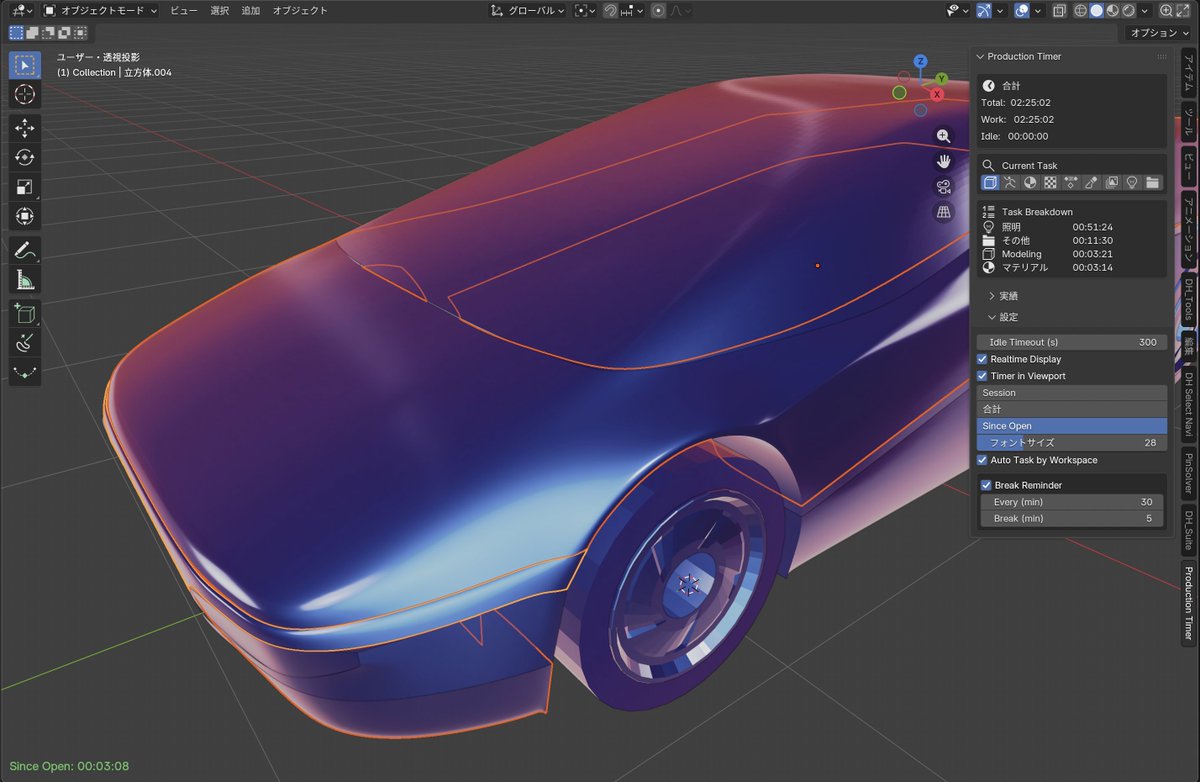This screenshot has width=1200, height=782.
Task: Open the ビュー menu
Action: pyautogui.click(x=184, y=11)
